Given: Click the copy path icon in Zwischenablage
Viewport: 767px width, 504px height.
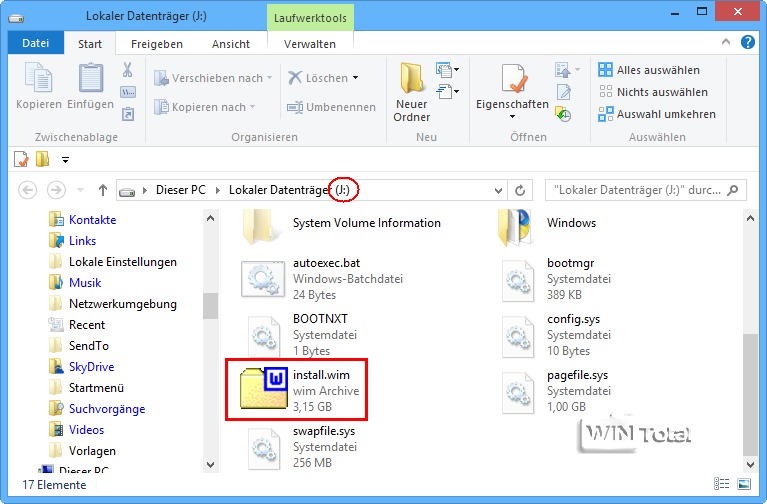Looking at the screenshot, I should (128, 92).
